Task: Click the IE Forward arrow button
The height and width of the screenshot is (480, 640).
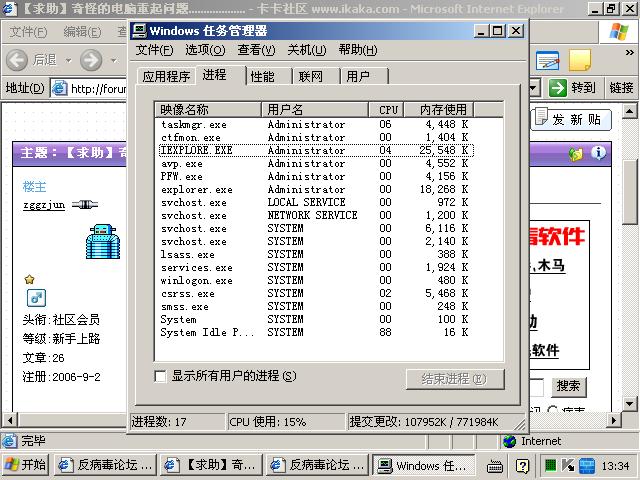Action: click(91, 60)
